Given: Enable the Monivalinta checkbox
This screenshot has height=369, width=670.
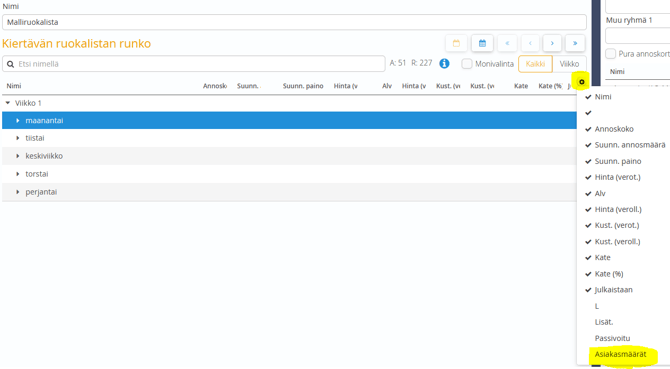Looking at the screenshot, I should point(467,64).
